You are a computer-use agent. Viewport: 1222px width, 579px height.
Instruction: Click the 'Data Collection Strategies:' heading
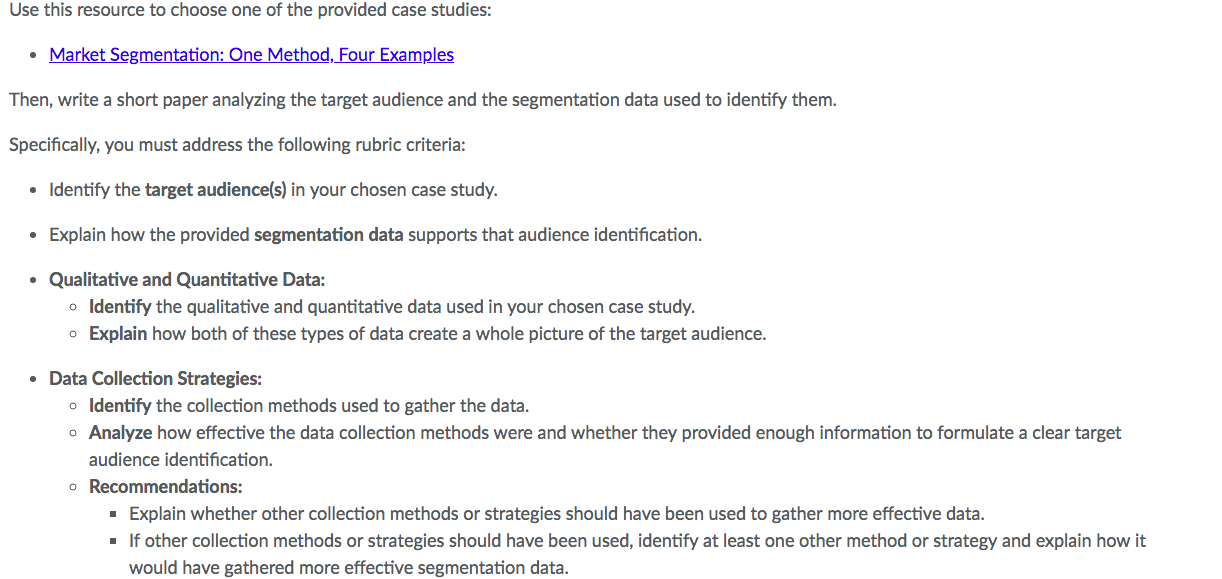coord(155,379)
